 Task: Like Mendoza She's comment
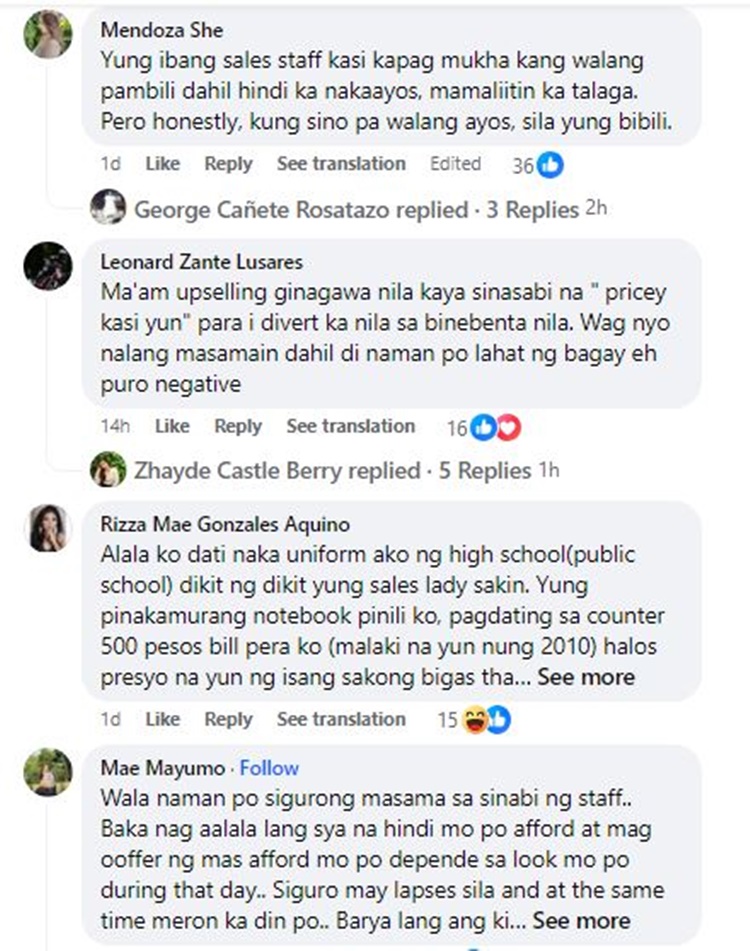click(x=162, y=164)
